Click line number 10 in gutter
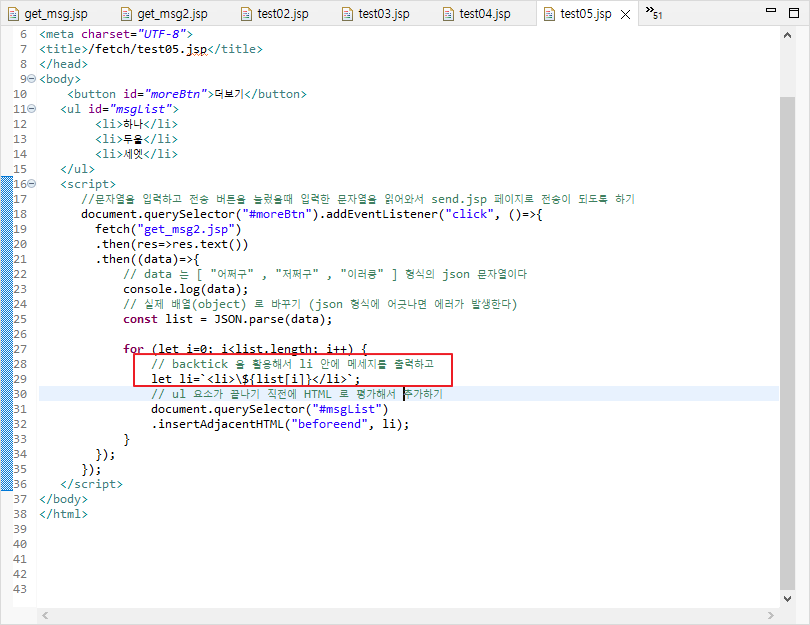Viewport: 810px width, 625px height. coord(20,94)
